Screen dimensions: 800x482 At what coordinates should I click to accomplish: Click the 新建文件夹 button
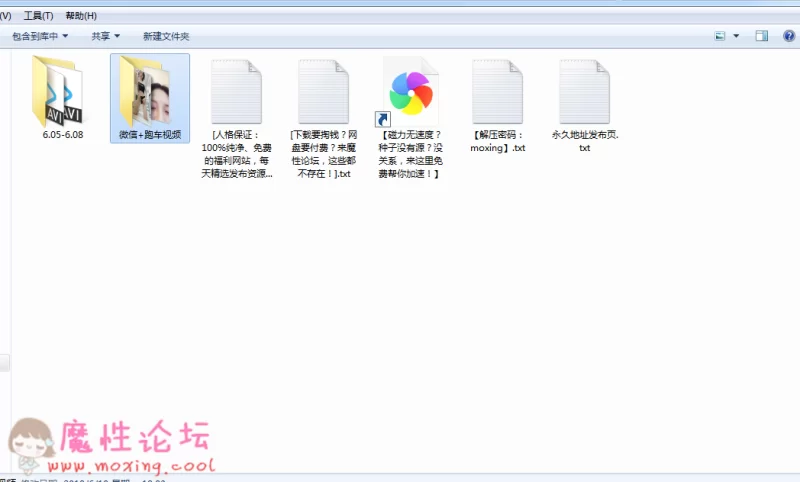[x=166, y=36]
